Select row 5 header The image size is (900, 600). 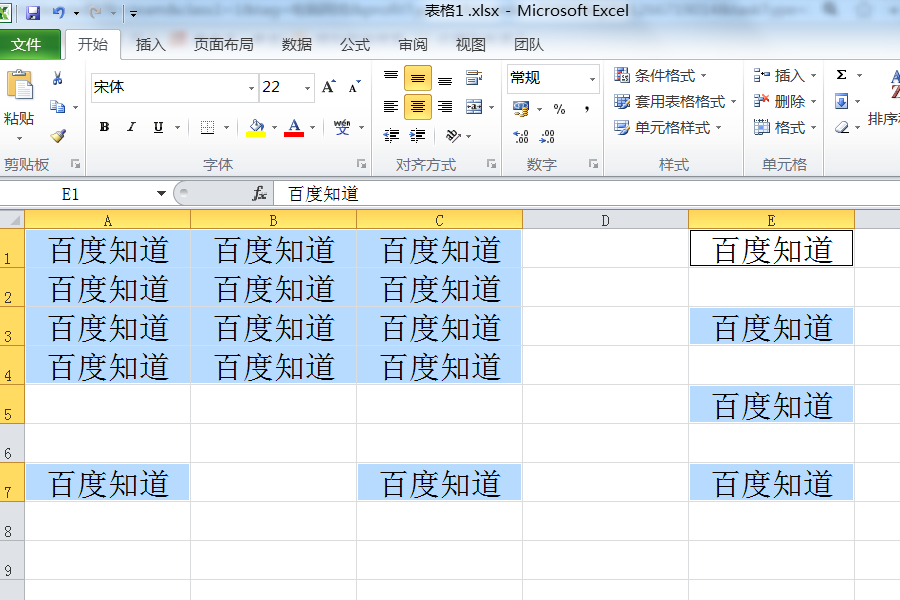pyautogui.click(x=12, y=404)
